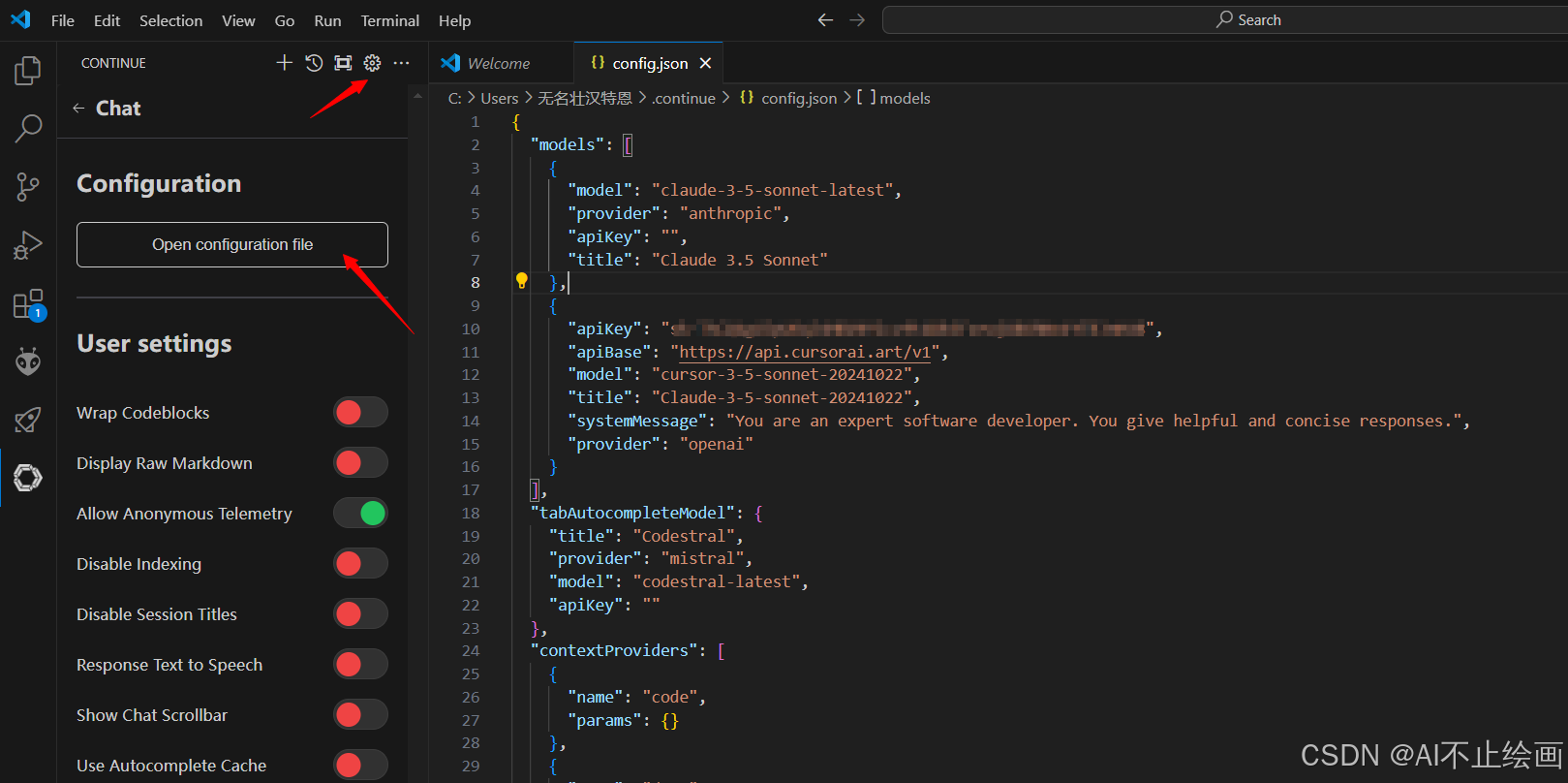
Task: Toggle Show Chat Scrollbar setting
Action: (360, 715)
